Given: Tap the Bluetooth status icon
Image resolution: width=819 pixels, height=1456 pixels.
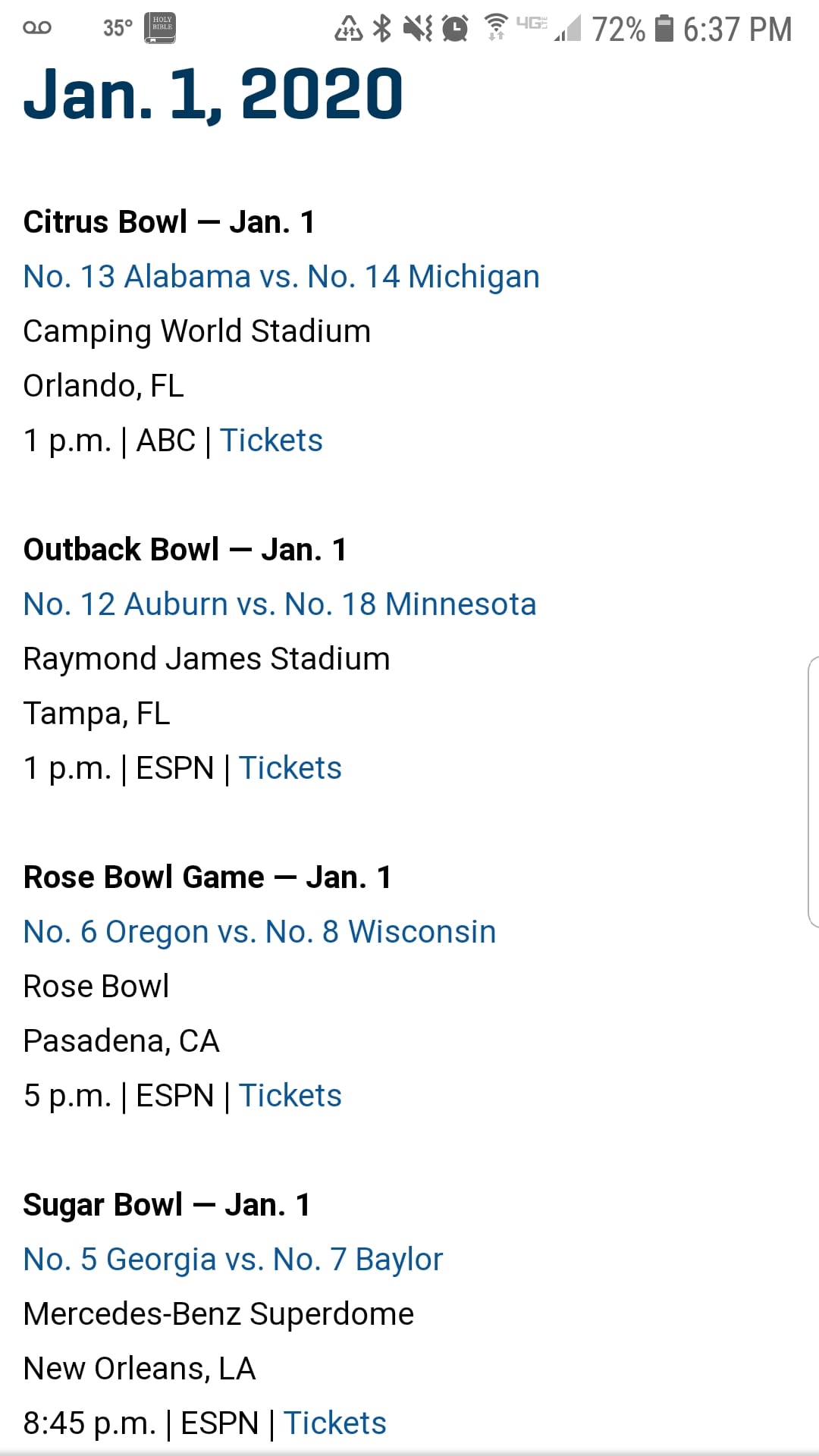Looking at the screenshot, I should click(x=382, y=29).
